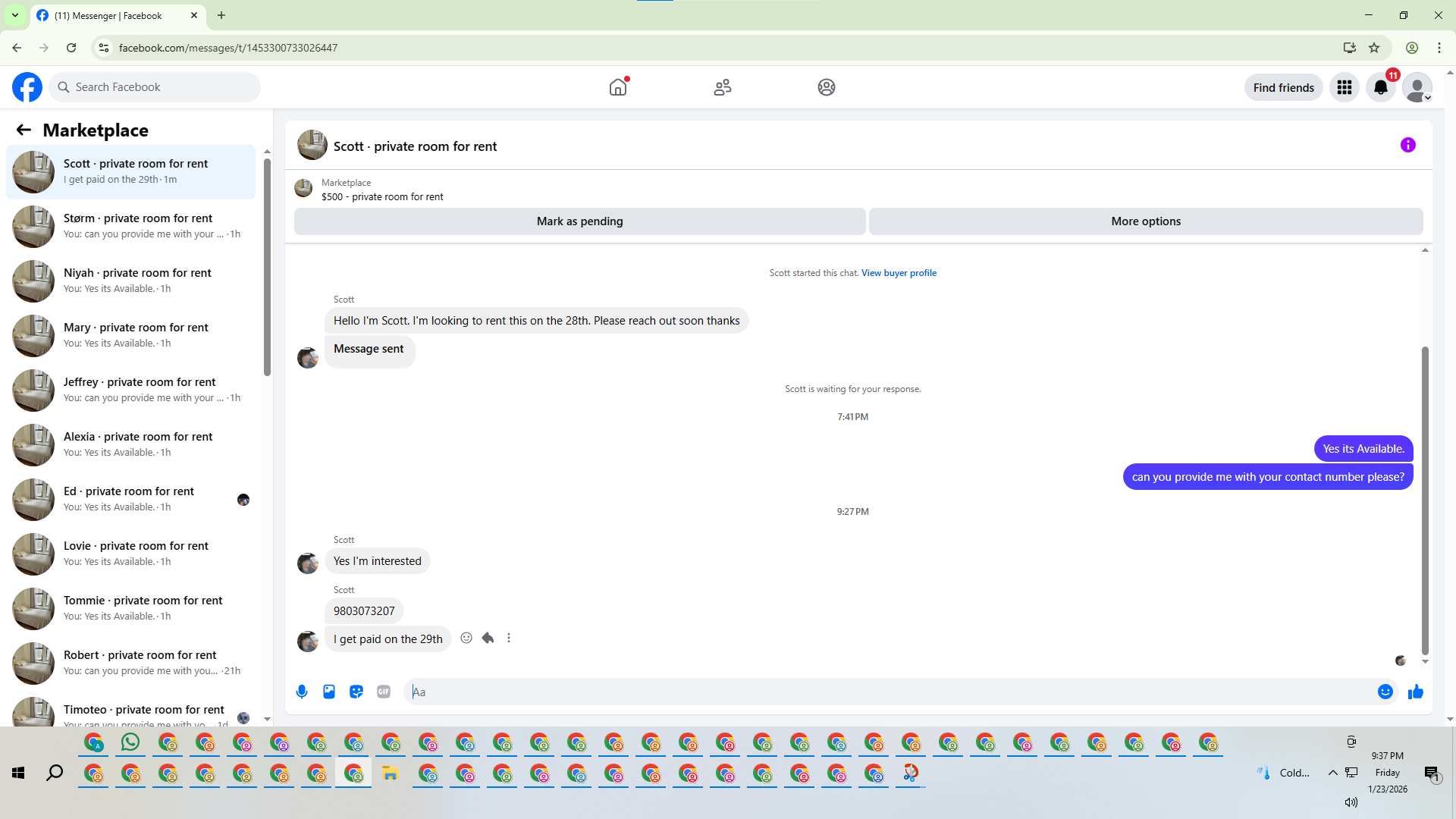Open the Friends tab
Viewport: 1456px width, 819px height.
[x=722, y=87]
